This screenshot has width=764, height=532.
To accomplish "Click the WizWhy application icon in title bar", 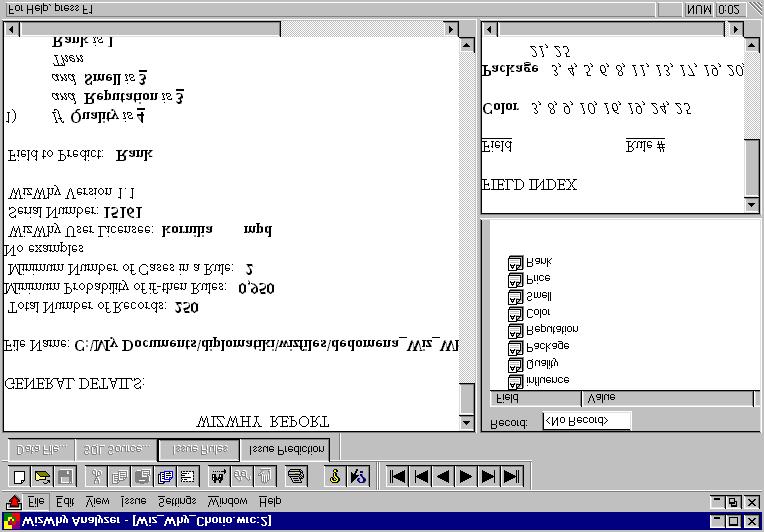I will coord(11,521).
